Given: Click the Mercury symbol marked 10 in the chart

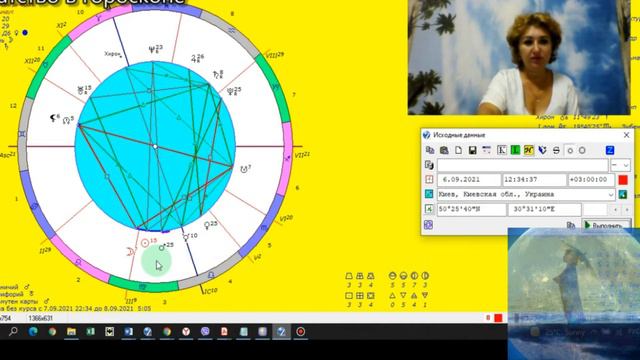Looking at the screenshot, I should pyautogui.click(x=185, y=237).
